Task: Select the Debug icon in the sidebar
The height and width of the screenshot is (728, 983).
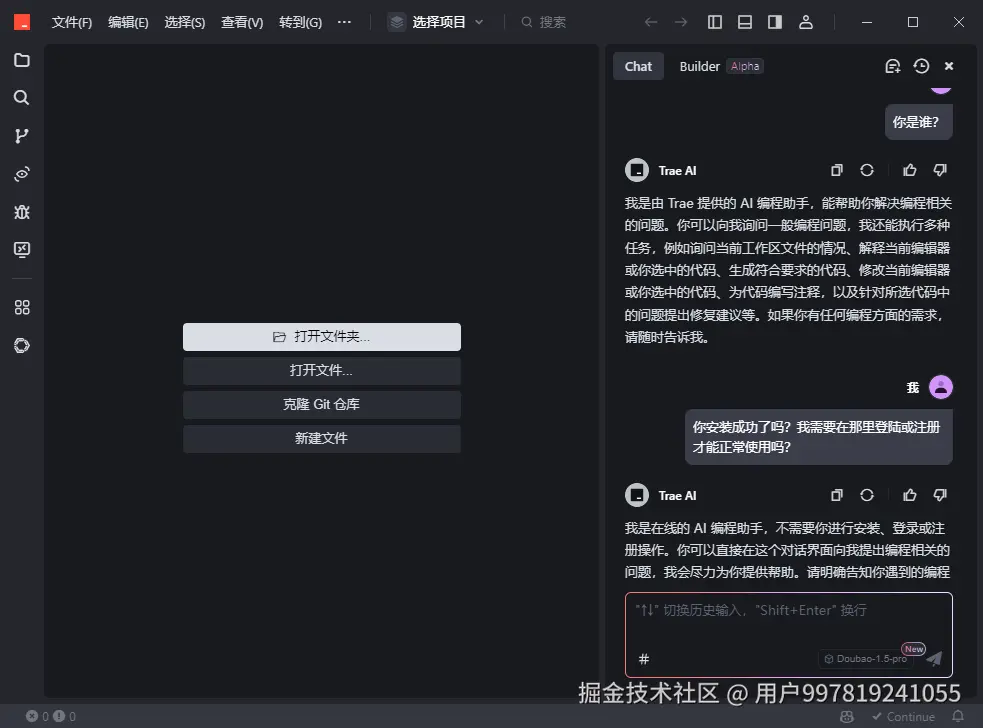Action: (22, 211)
